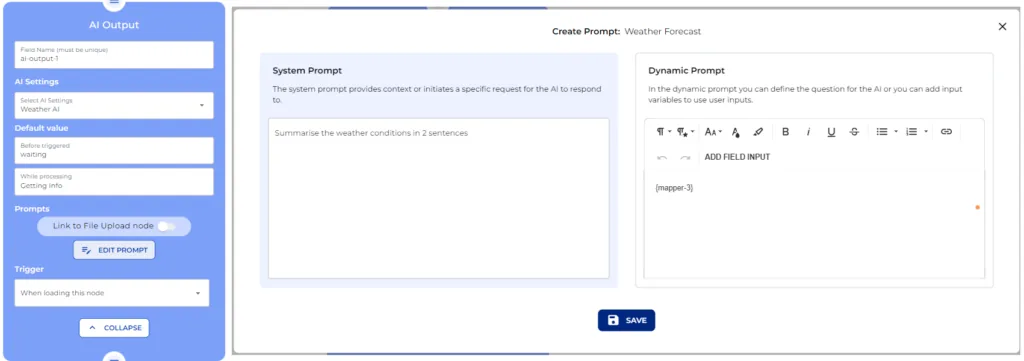This screenshot has height=361, width=1024.
Task: Select the highlighter background color tool
Action: click(758, 132)
